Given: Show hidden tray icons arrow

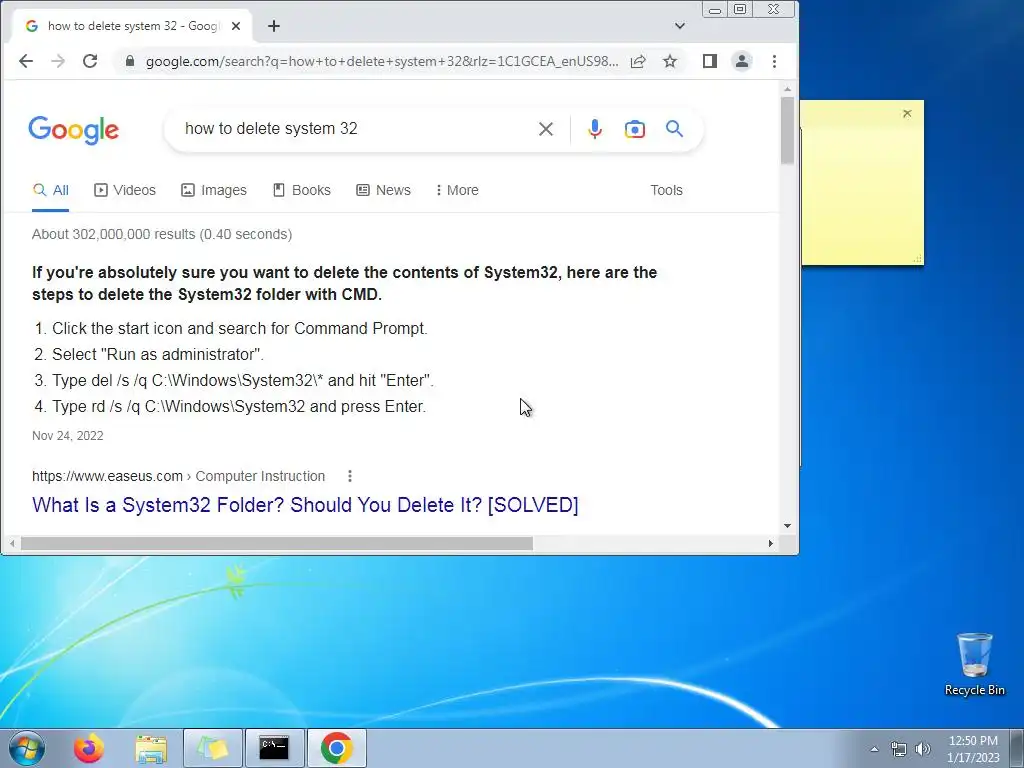Looking at the screenshot, I should [x=874, y=749].
